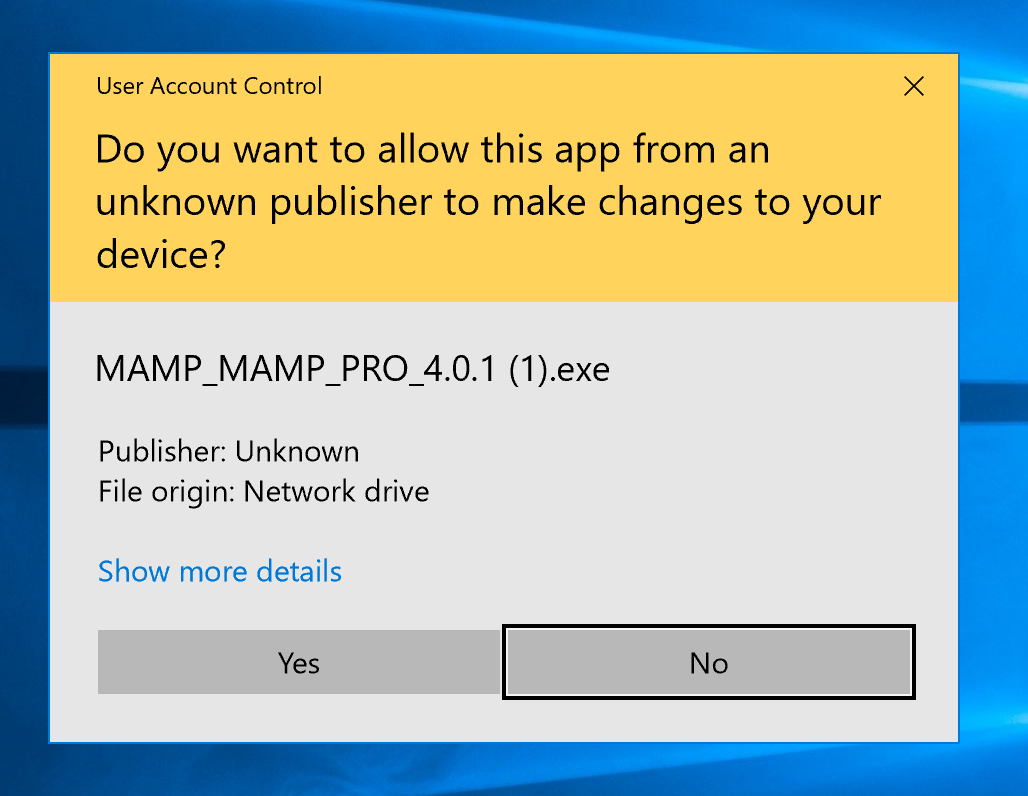Close the User Account Control dialog

913,86
